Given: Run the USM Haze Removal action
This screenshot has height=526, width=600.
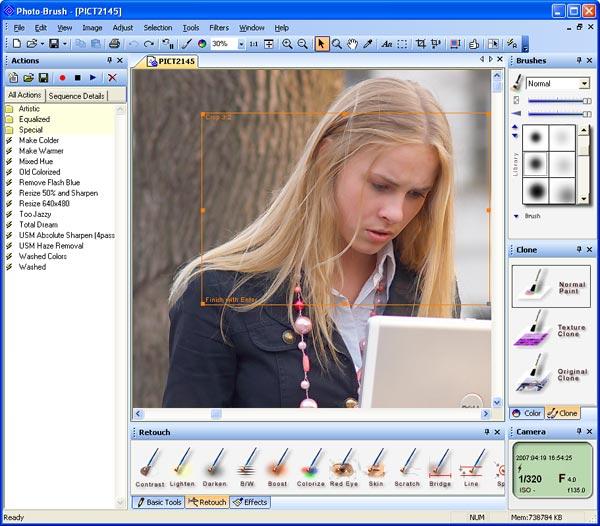Looking at the screenshot, I should point(51,246).
